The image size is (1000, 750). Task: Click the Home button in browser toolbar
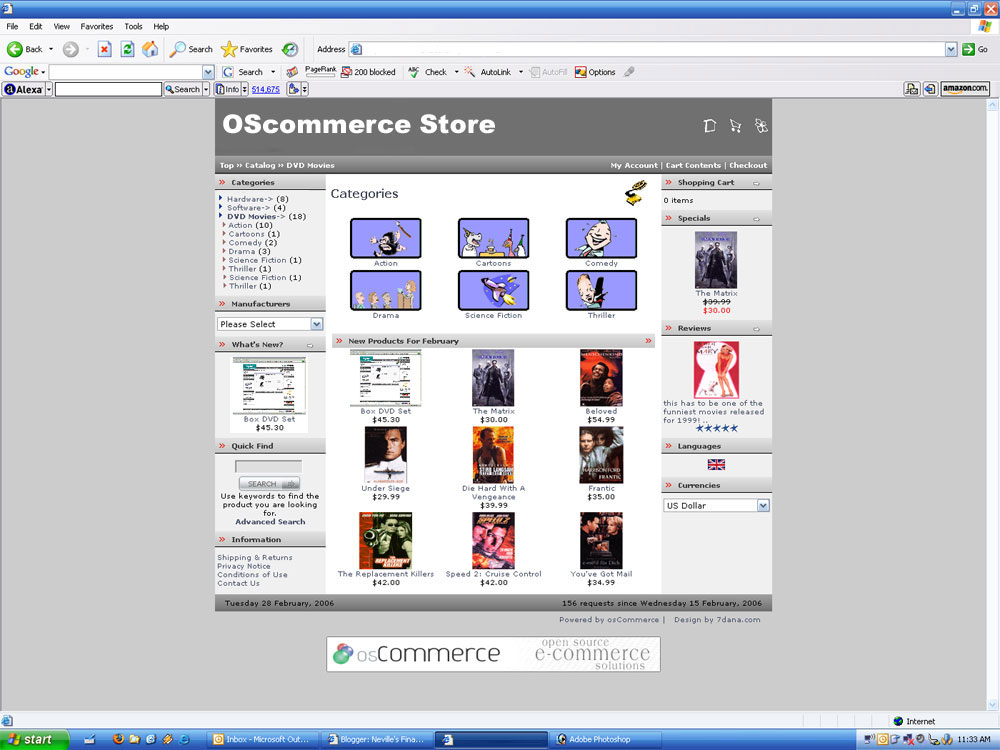tap(150, 49)
